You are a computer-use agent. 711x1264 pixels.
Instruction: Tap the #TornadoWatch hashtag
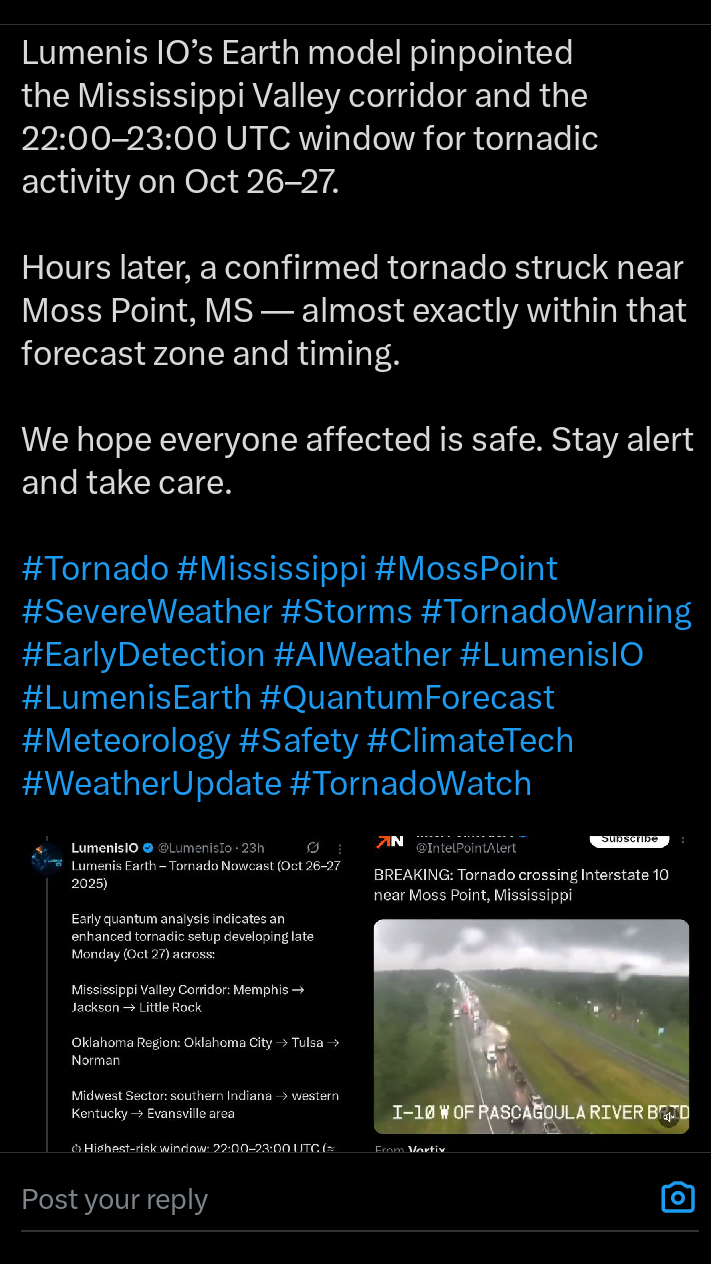(410, 783)
